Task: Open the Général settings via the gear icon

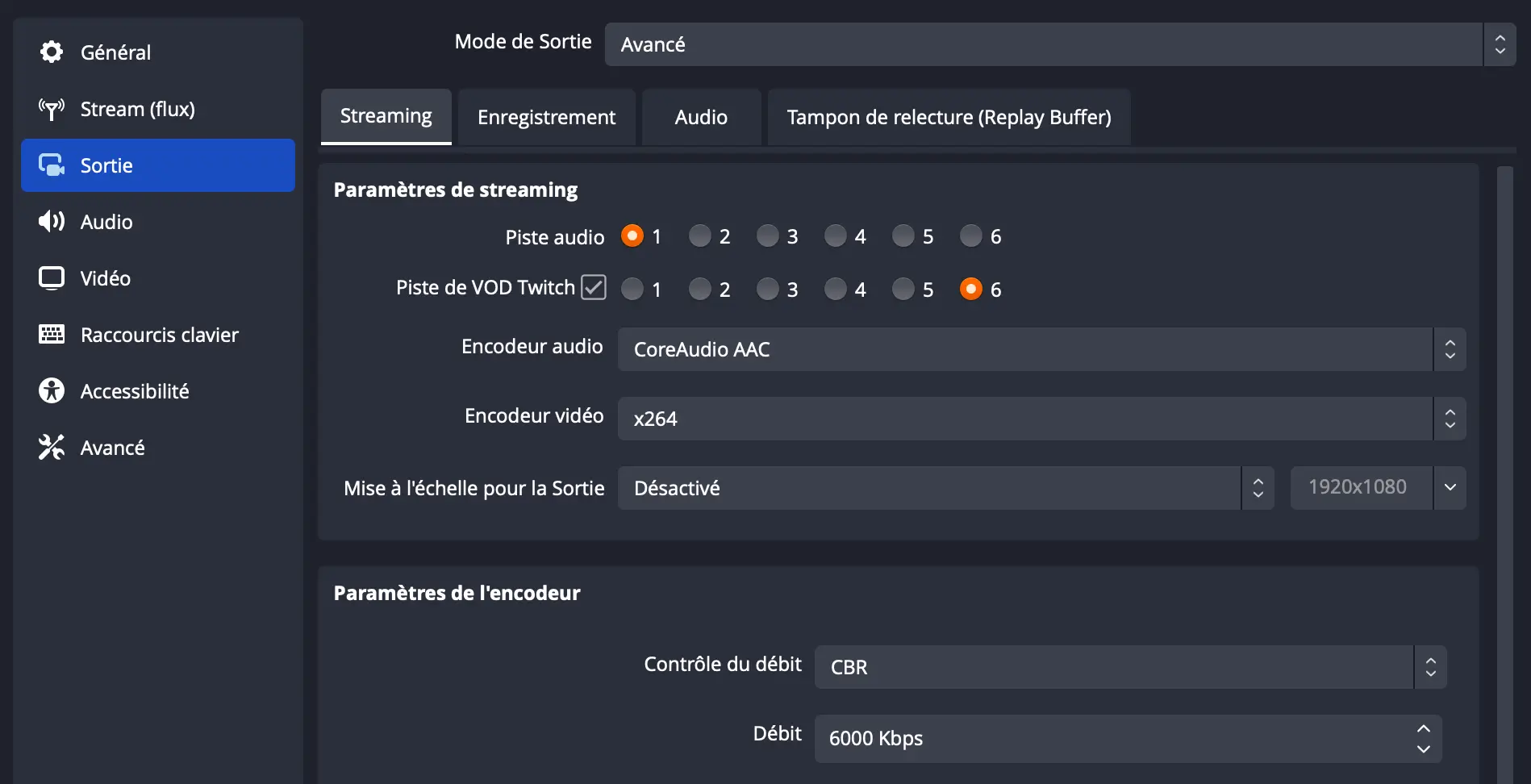Action: [x=51, y=52]
